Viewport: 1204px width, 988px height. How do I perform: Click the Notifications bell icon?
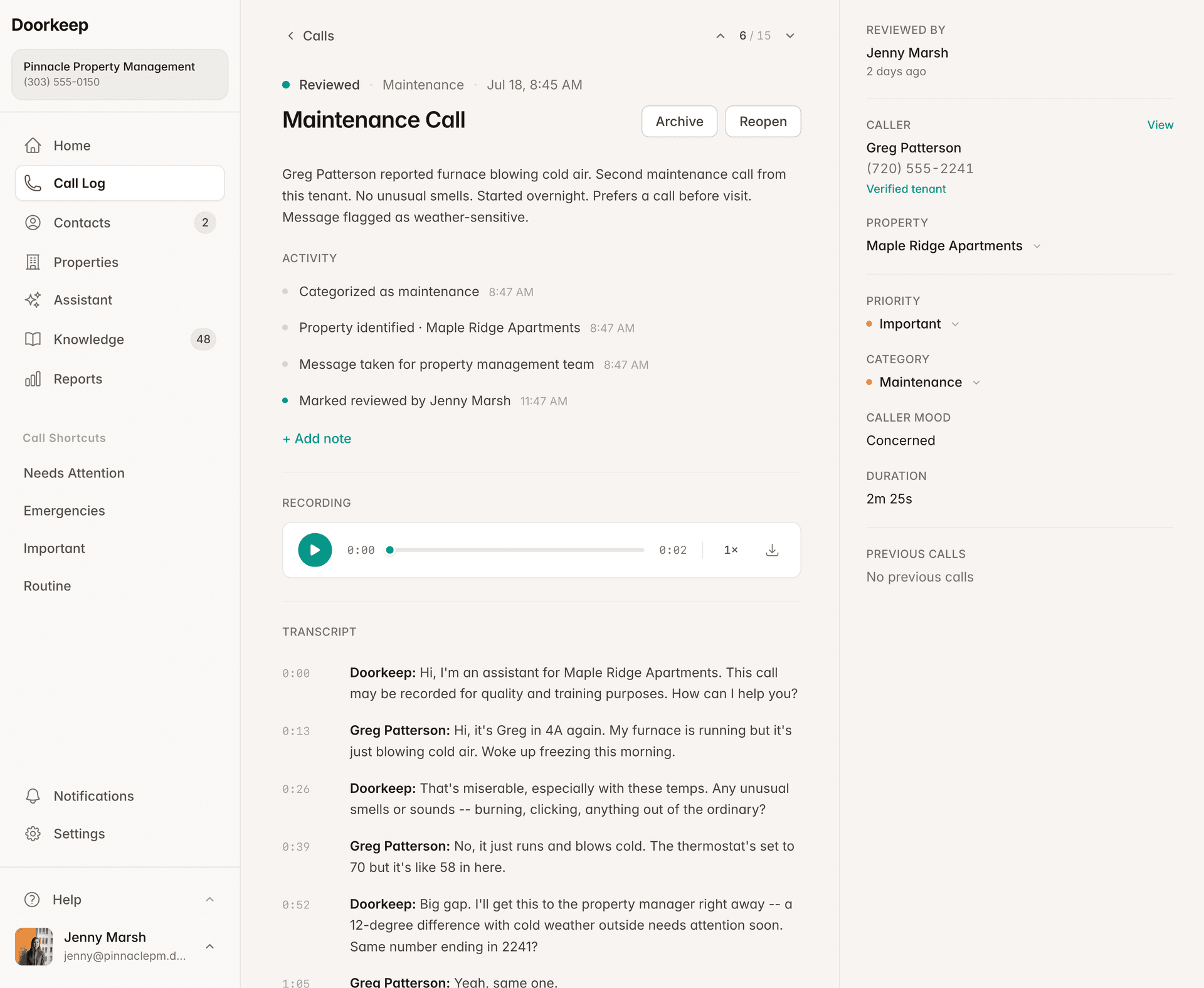pyautogui.click(x=33, y=796)
